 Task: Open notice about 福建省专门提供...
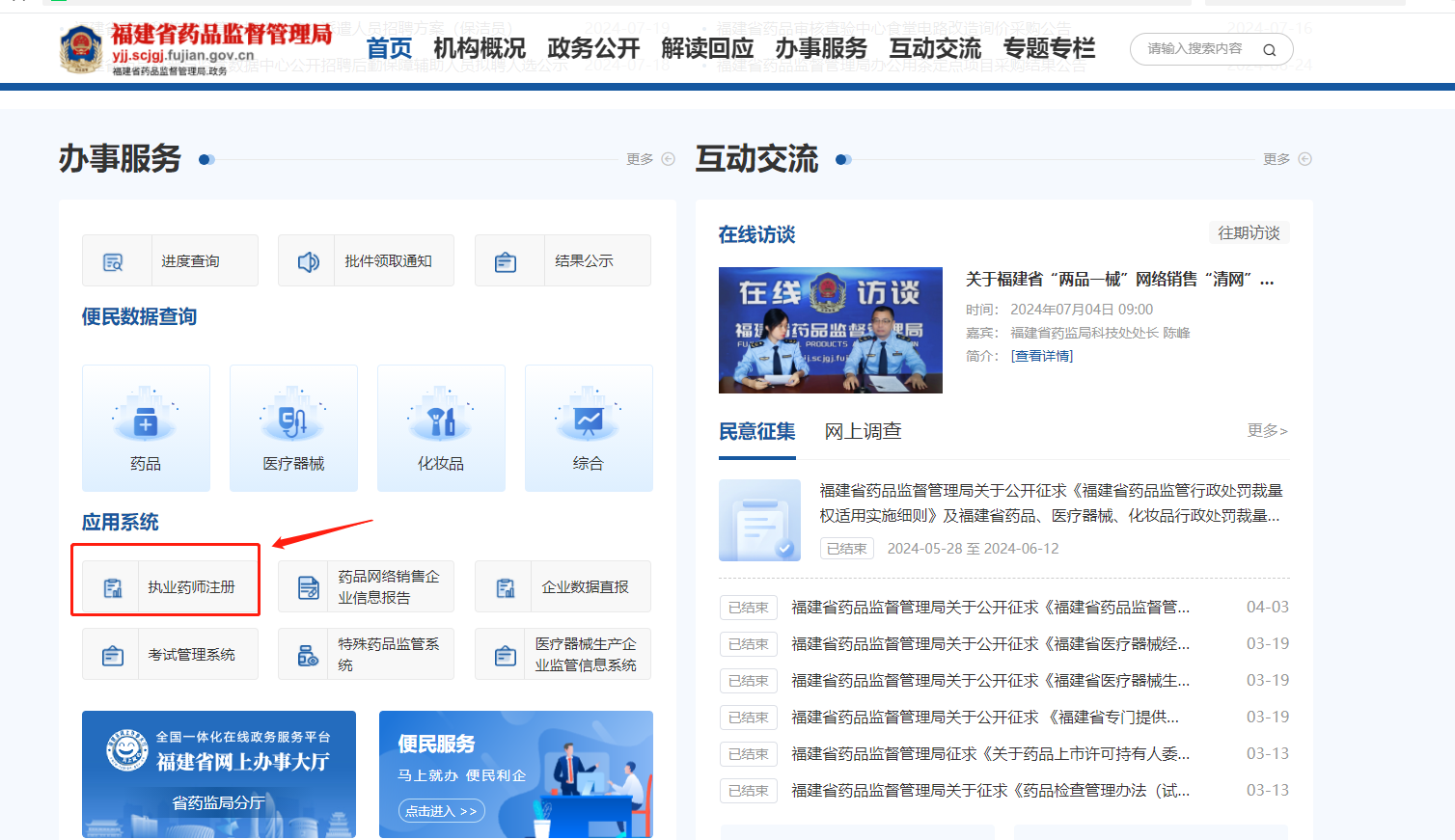(985, 718)
